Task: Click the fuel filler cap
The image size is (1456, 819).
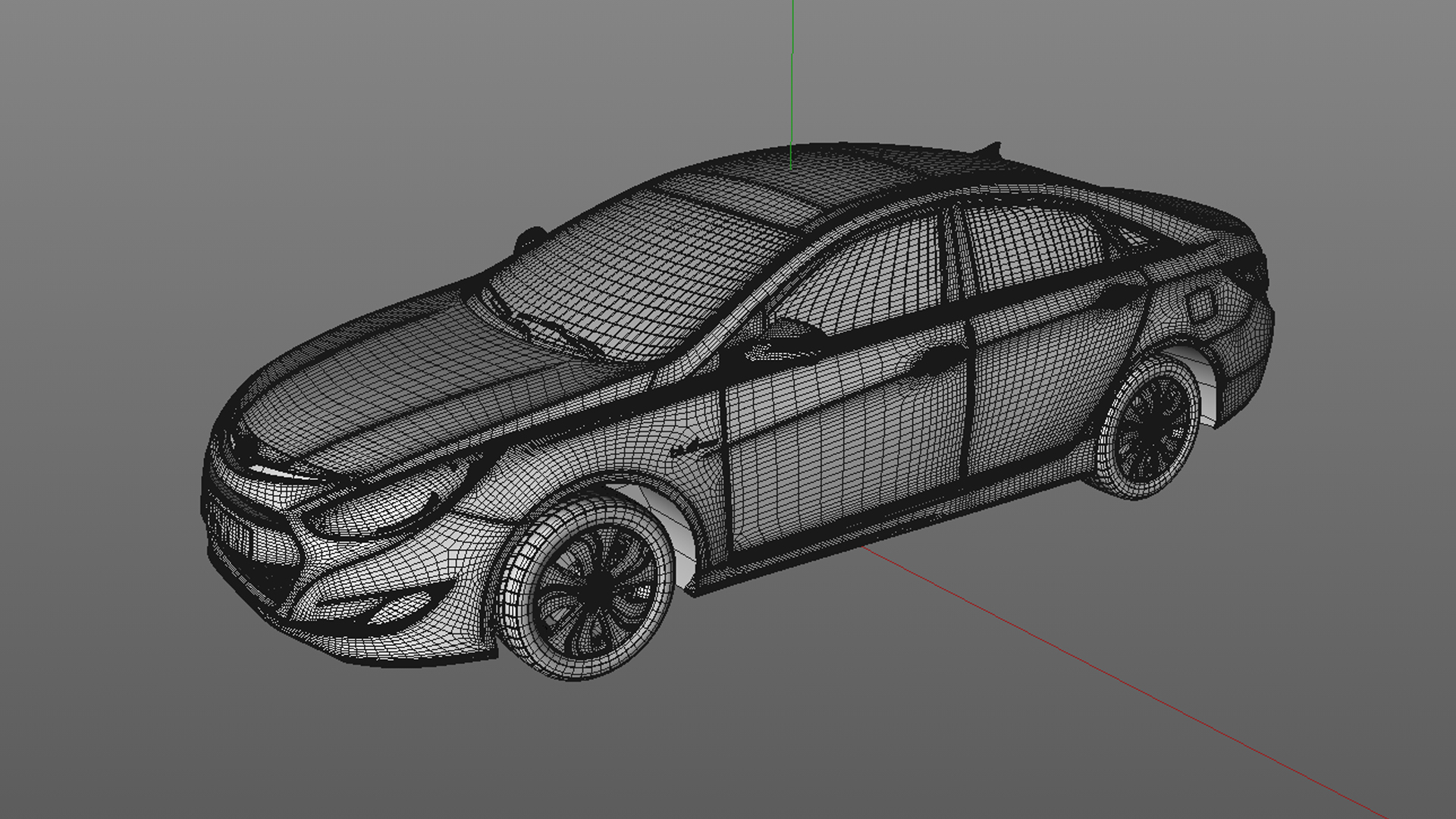Action: [x=1200, y=305]
